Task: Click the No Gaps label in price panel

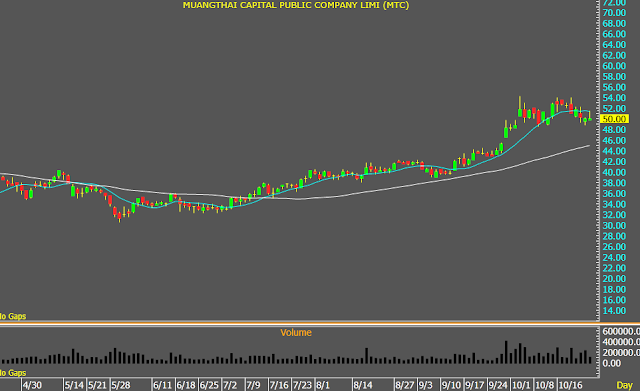Action: (x=13, y=316)
